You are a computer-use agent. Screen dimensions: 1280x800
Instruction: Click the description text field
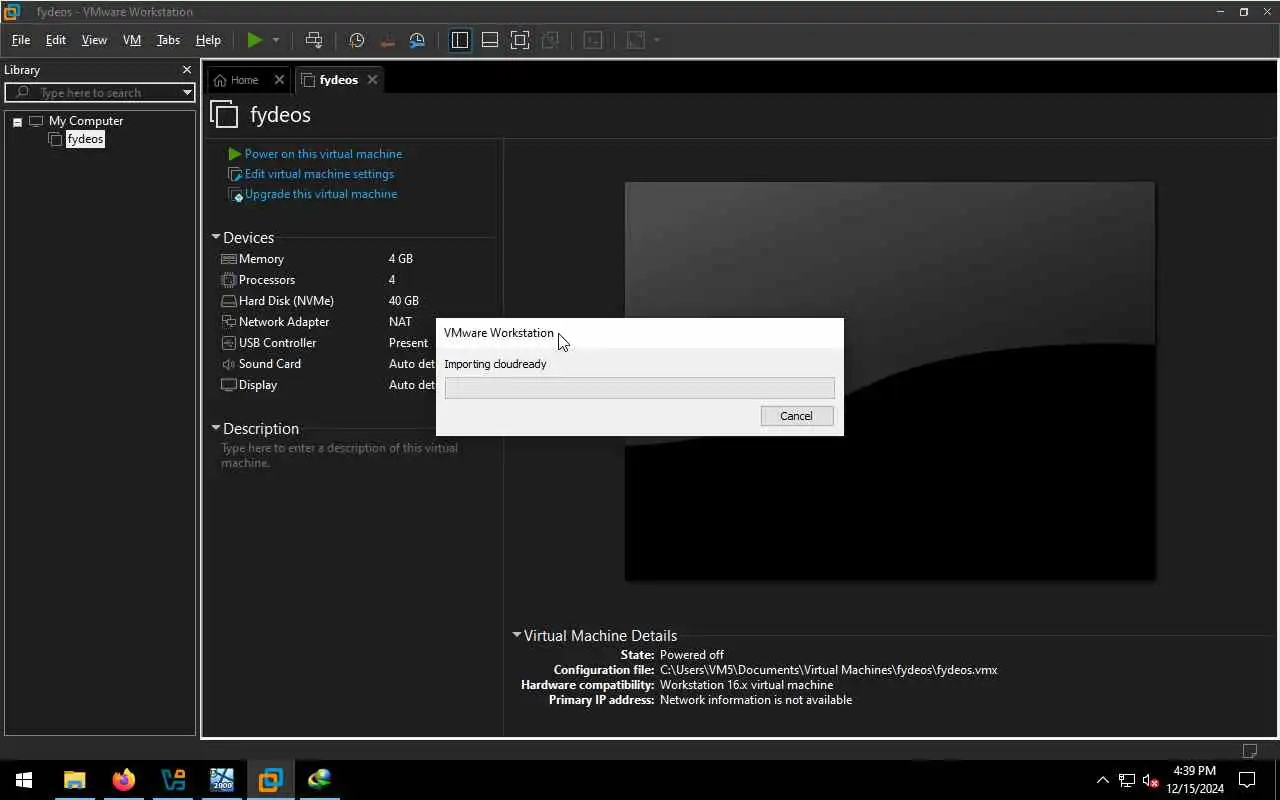click(340, 455)
